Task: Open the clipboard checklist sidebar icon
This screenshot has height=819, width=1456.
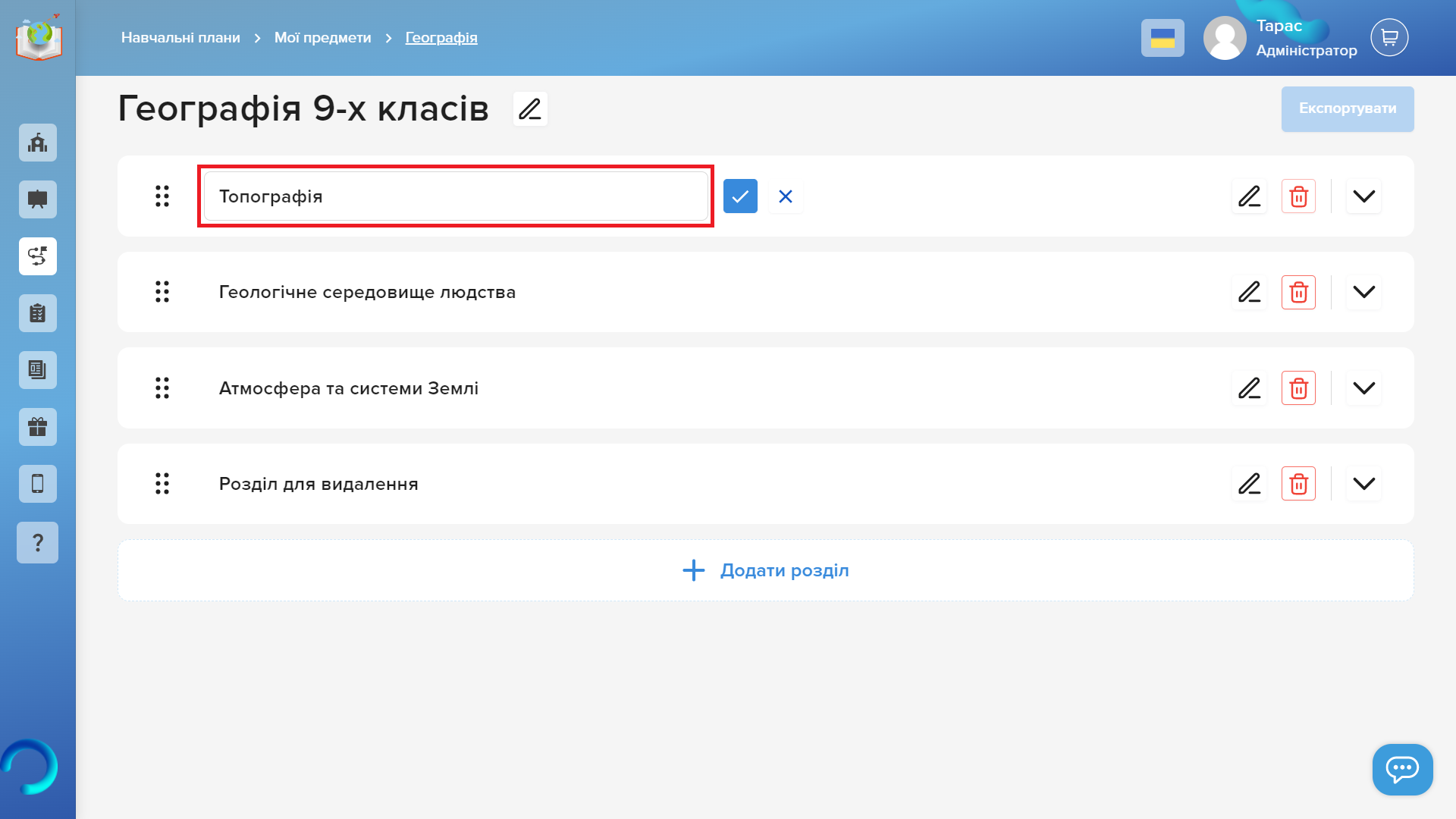Action: point(38,313)
